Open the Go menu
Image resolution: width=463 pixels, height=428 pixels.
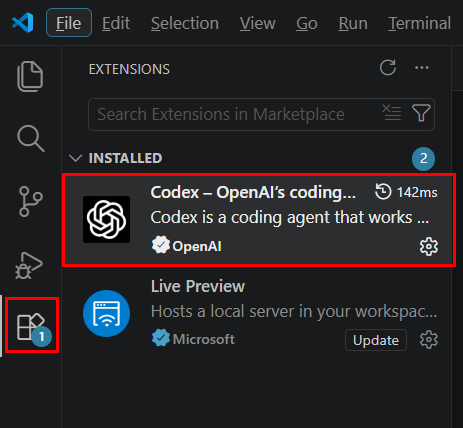307,23
